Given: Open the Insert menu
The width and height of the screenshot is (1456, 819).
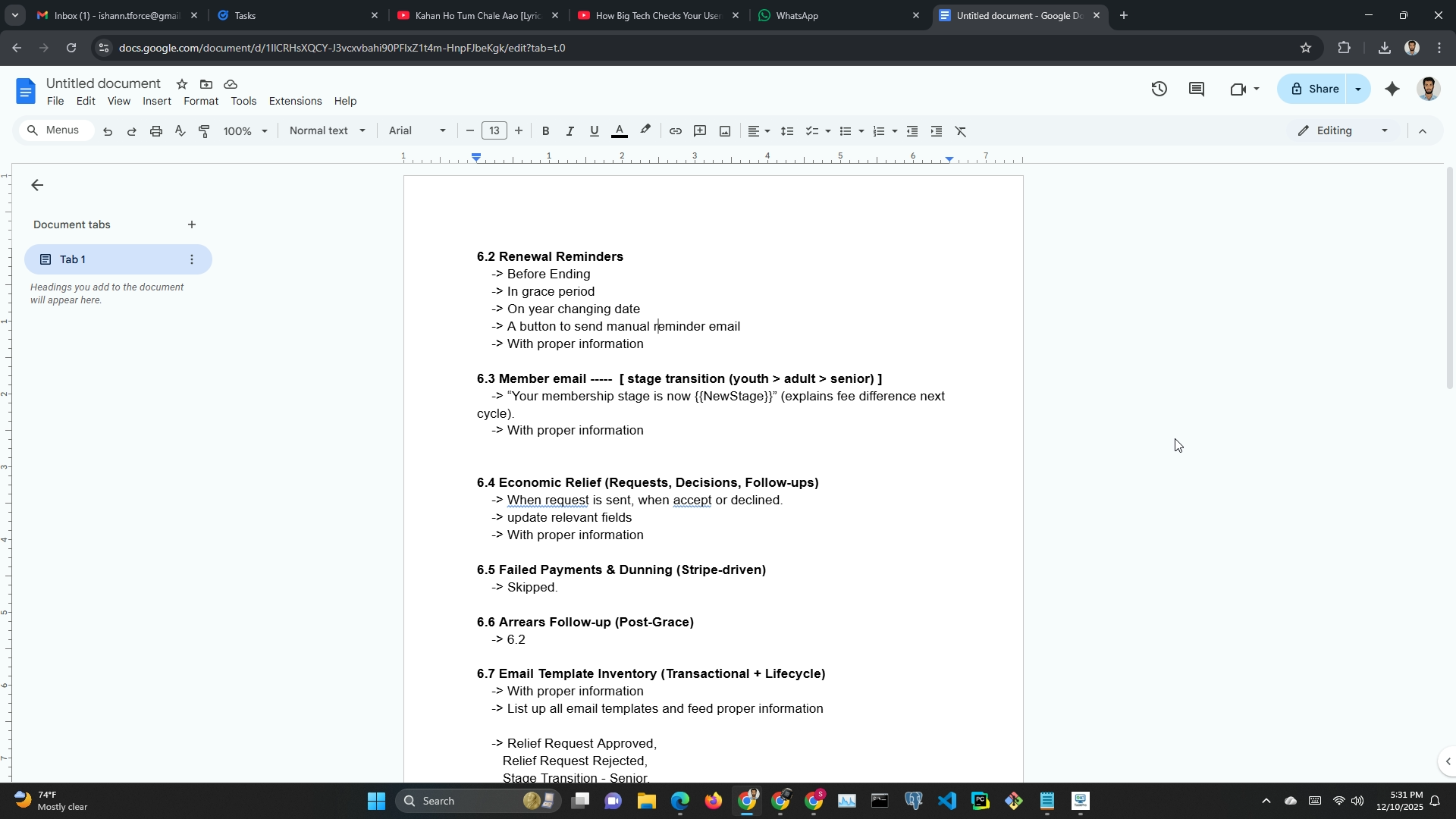Looking at the screenshot, I should point(156,101).
